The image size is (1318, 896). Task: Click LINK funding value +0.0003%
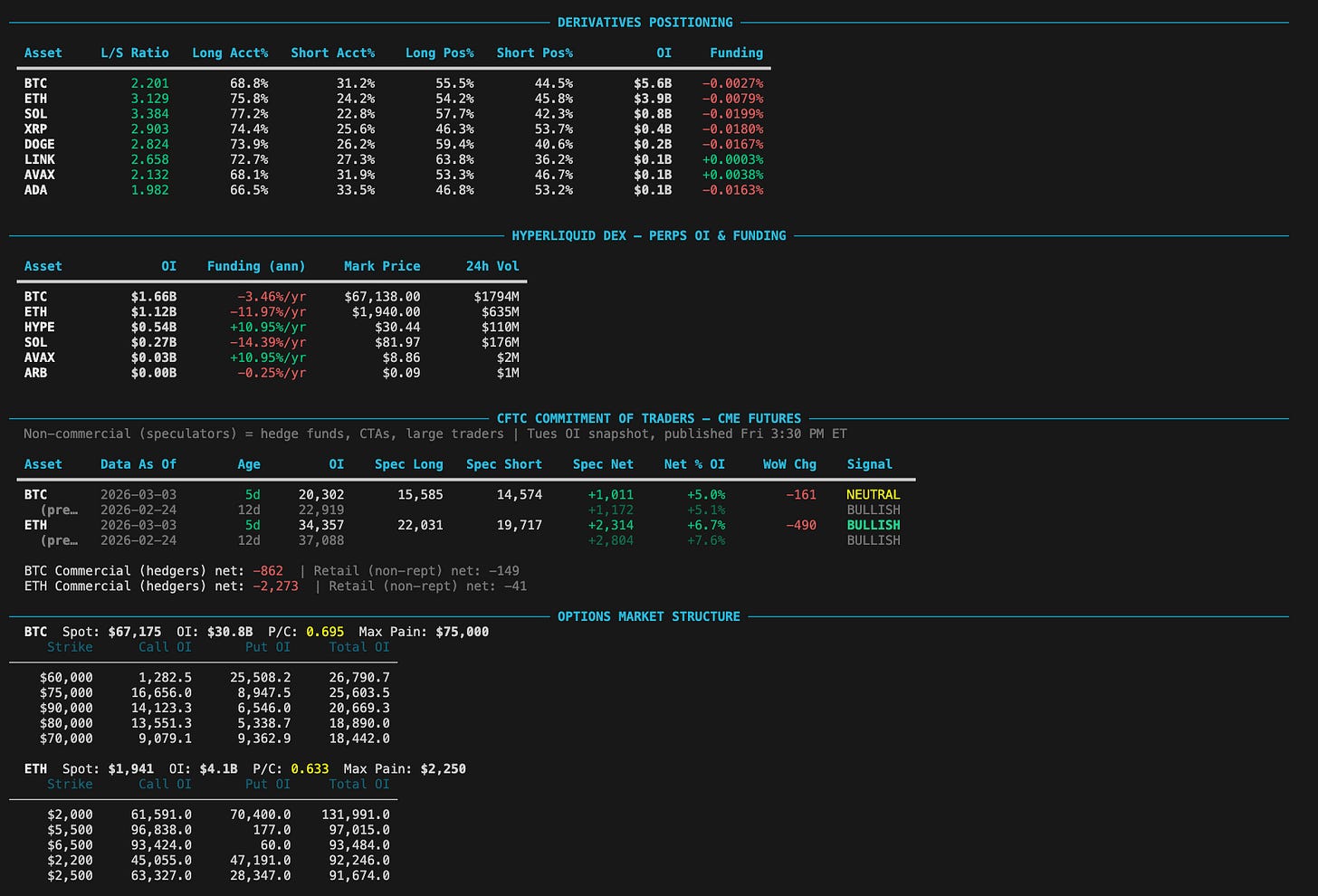point(732,159)
